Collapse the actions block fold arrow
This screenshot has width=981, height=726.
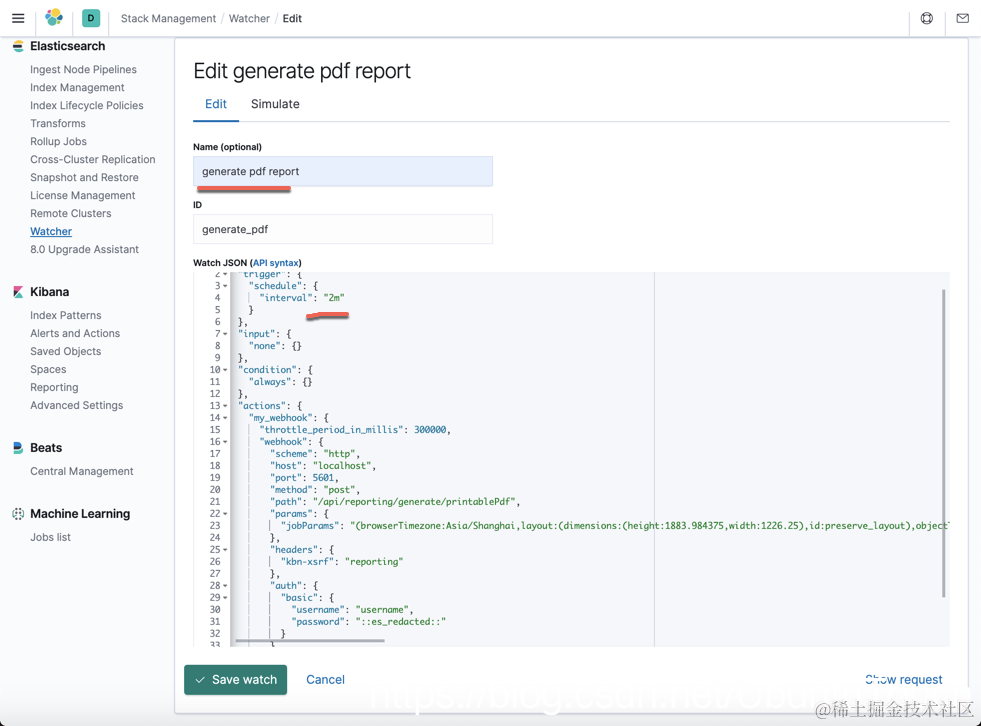point(225,406)
